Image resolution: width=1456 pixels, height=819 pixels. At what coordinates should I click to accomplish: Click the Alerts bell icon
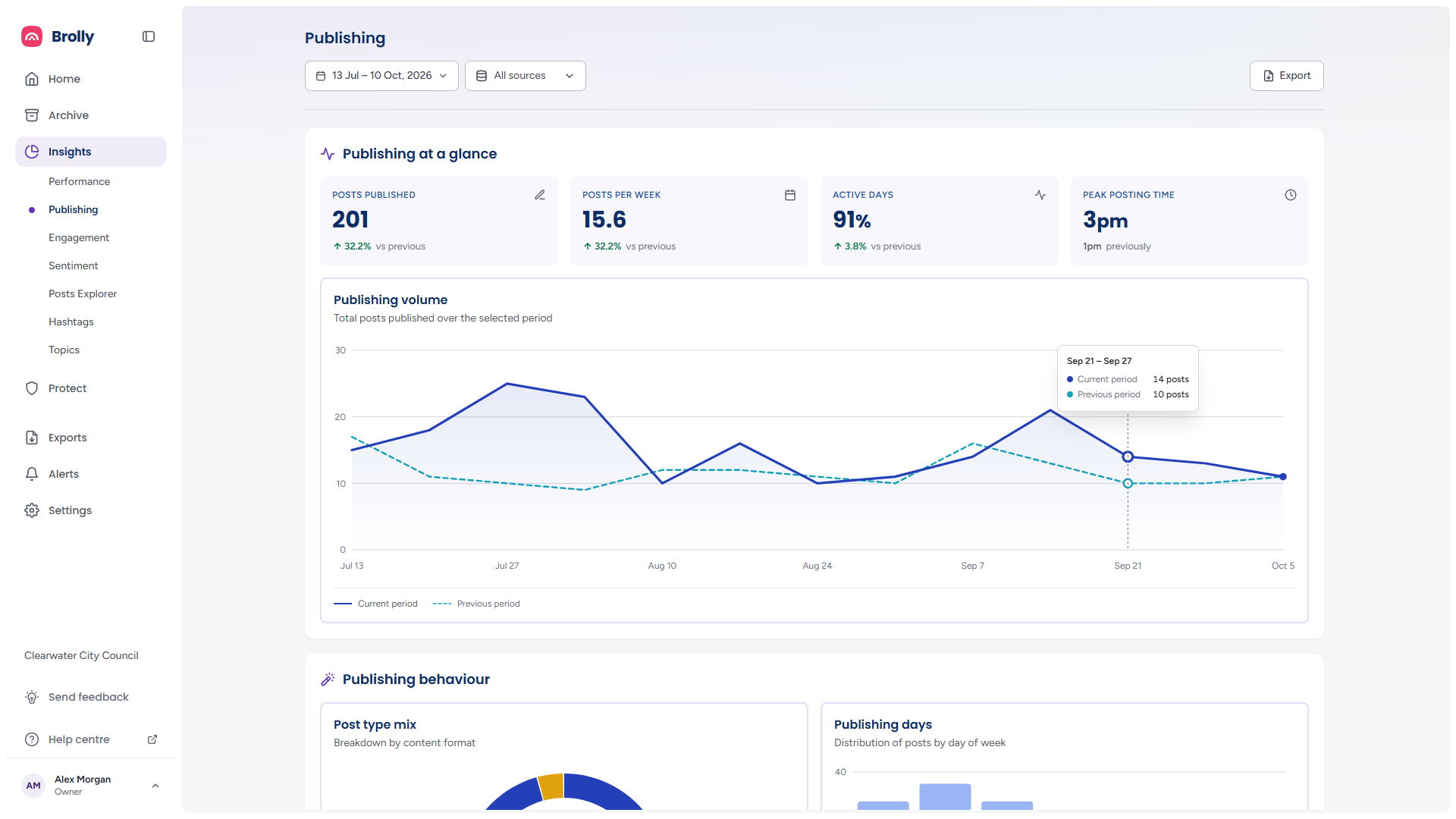[32, 474]
